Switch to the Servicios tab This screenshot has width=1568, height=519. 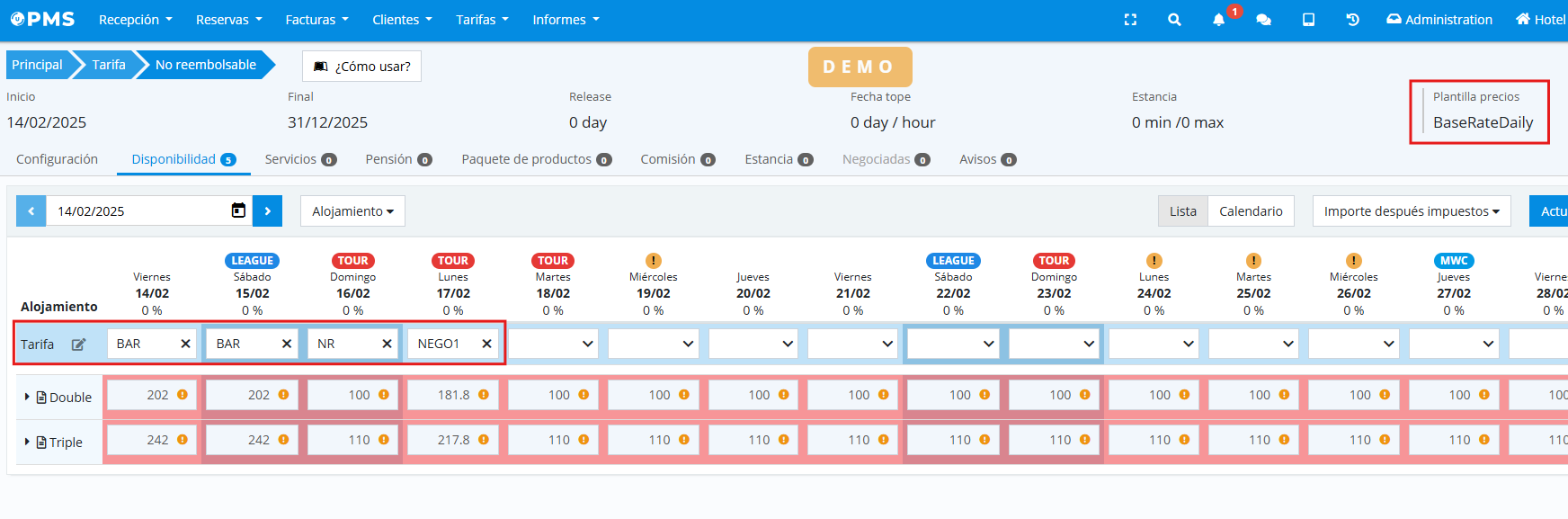click(x=299, y=159)
